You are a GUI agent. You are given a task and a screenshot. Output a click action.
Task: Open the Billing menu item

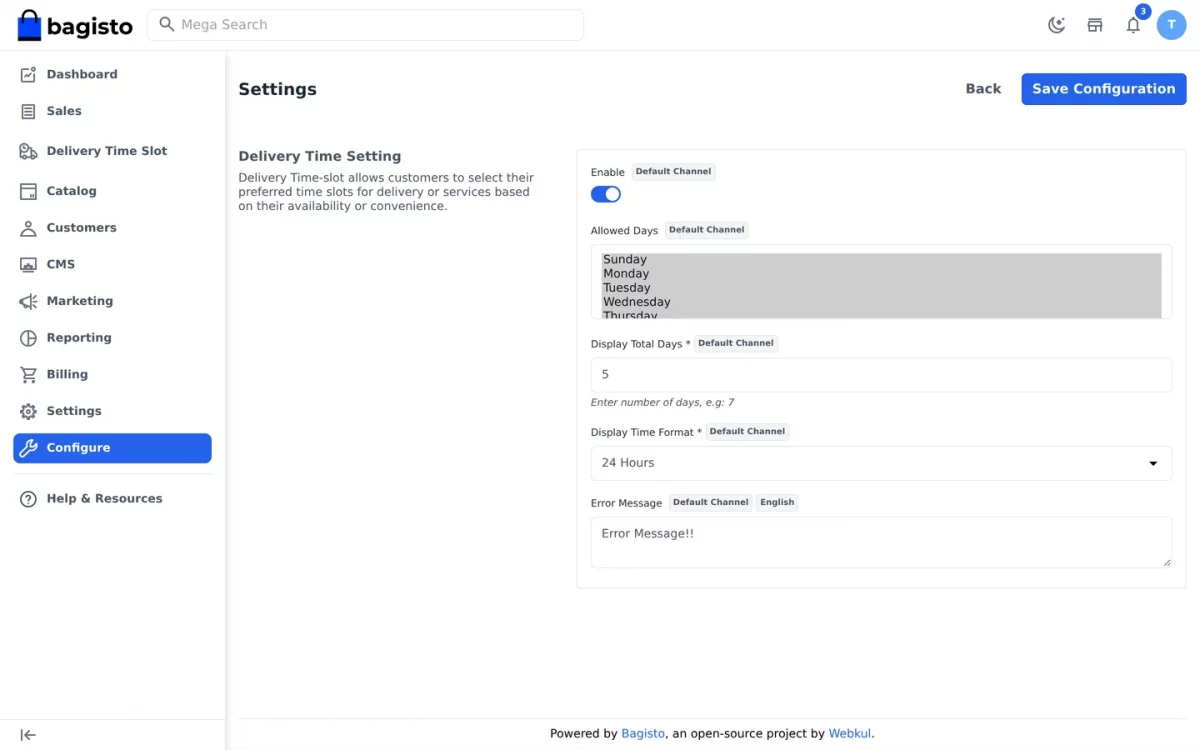[x=112, y=374]
